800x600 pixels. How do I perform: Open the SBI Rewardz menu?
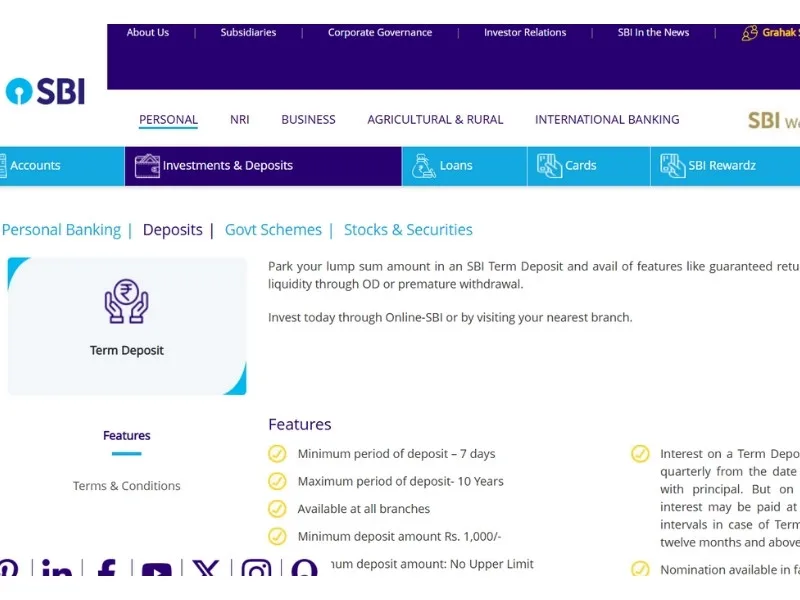(x=726, y=166)
